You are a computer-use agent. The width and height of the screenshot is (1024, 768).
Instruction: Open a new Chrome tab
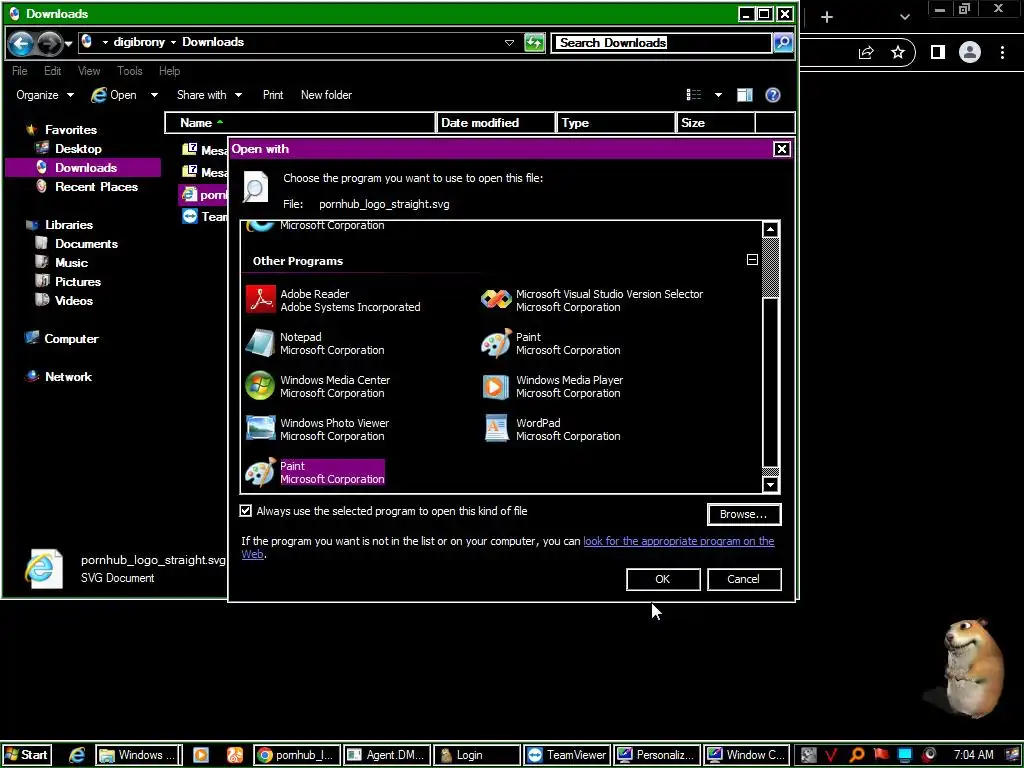[x=827, y=17]
